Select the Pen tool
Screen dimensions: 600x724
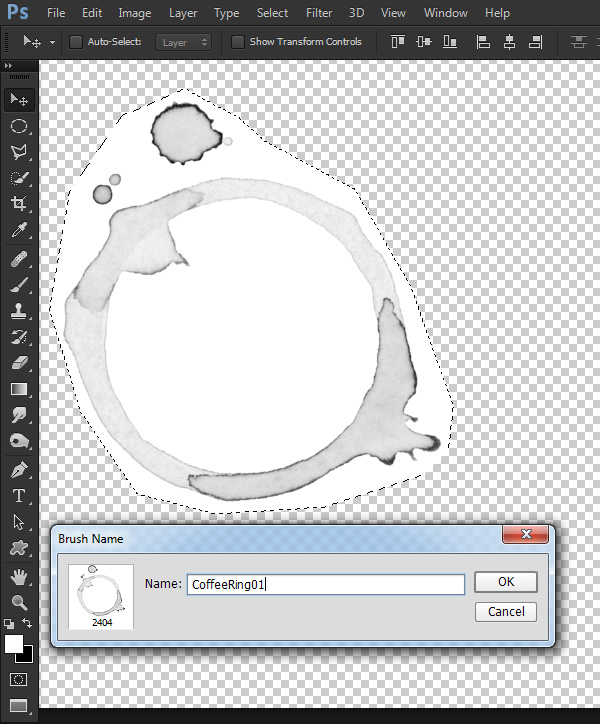pos(19,470)
